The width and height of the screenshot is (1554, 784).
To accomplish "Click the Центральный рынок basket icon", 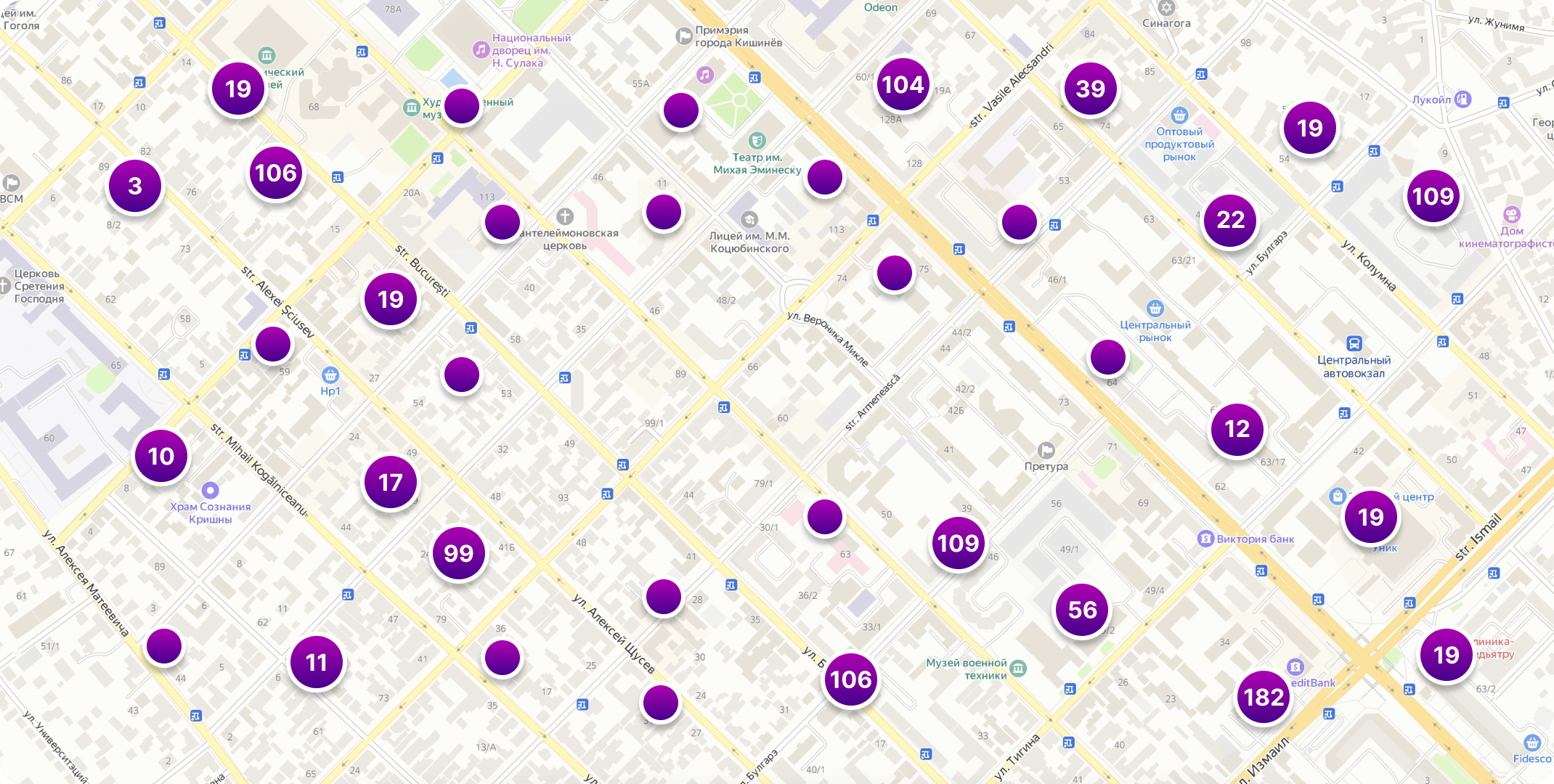I will coord(1155,309).
